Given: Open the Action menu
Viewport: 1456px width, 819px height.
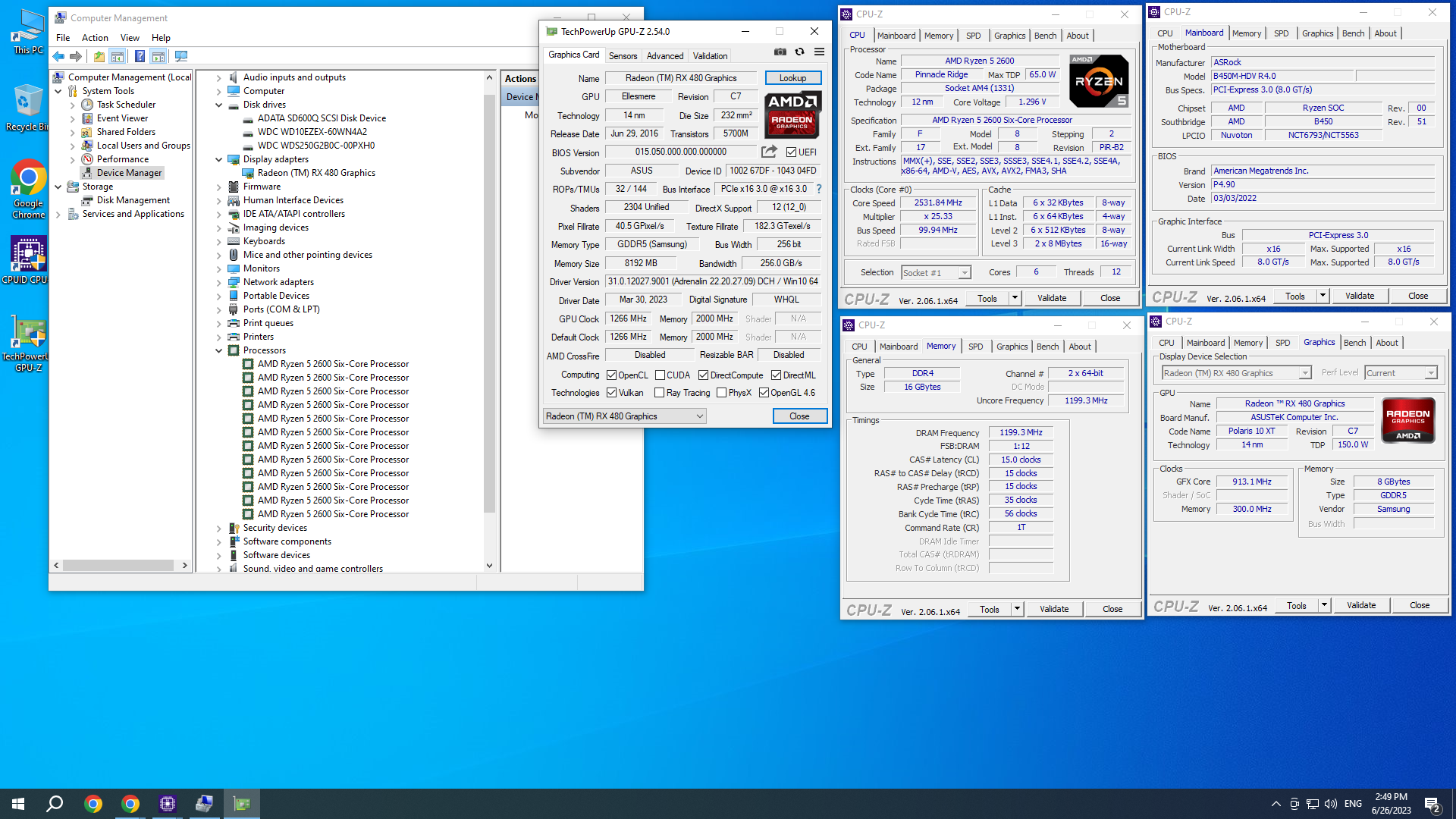Looking at the screenshot, I should tap(95, 37).
